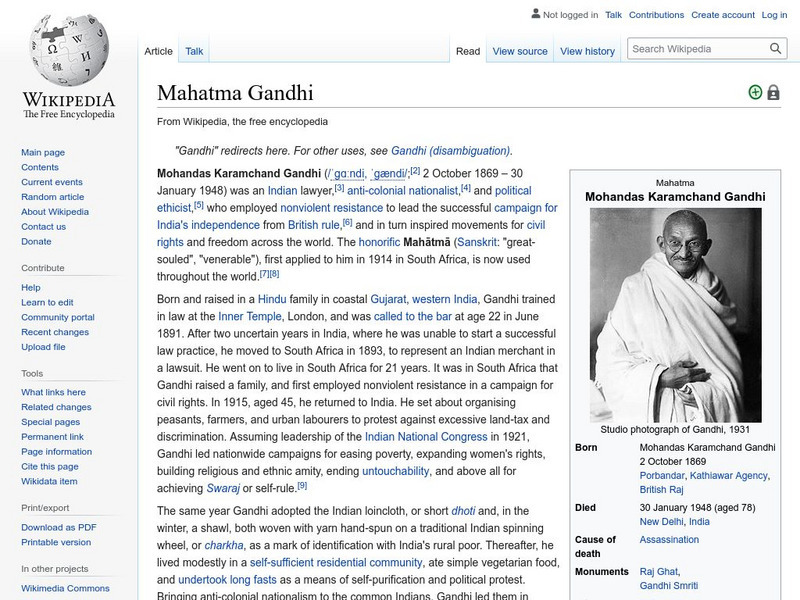Click Permanent link

tap(52, 437)
